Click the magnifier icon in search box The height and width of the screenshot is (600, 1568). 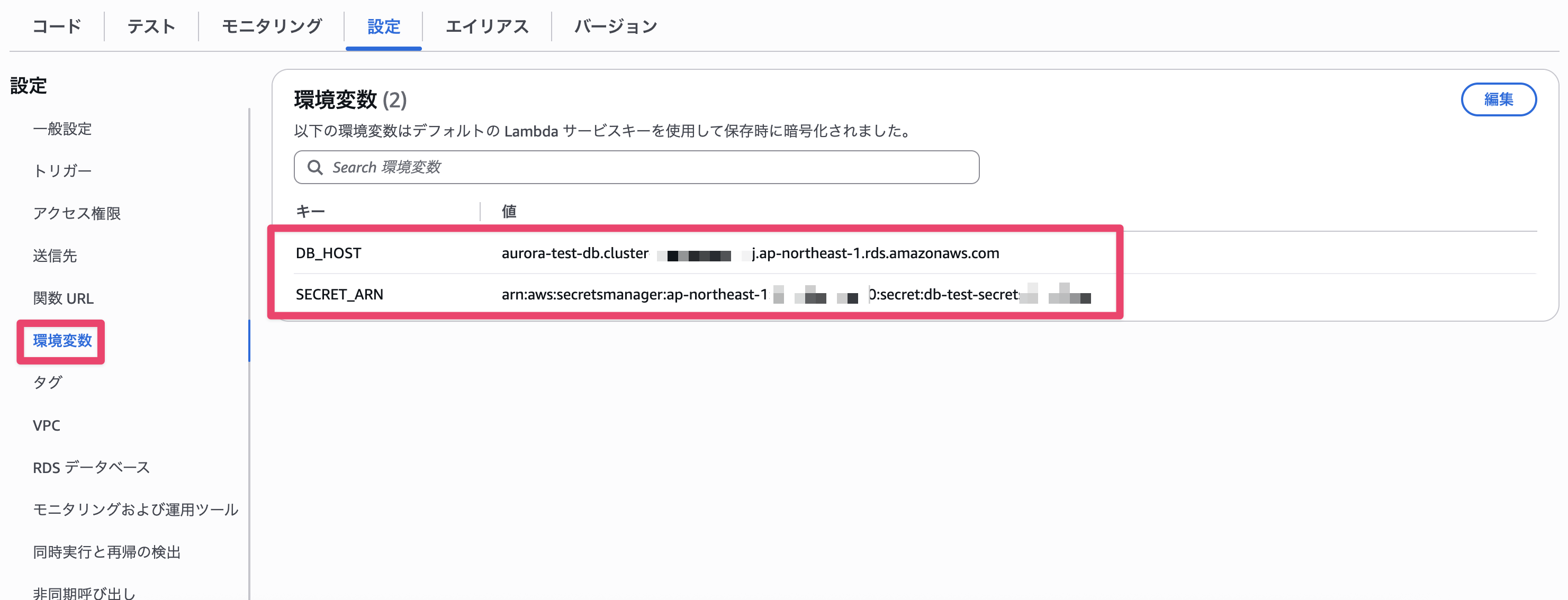(314, 167)
